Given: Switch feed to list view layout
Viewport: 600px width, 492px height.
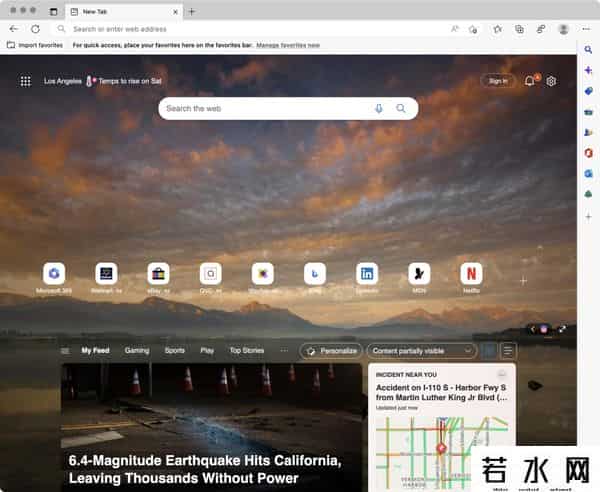Looking at the screenshot, I should pyautogui.click(x=508, y=351).
